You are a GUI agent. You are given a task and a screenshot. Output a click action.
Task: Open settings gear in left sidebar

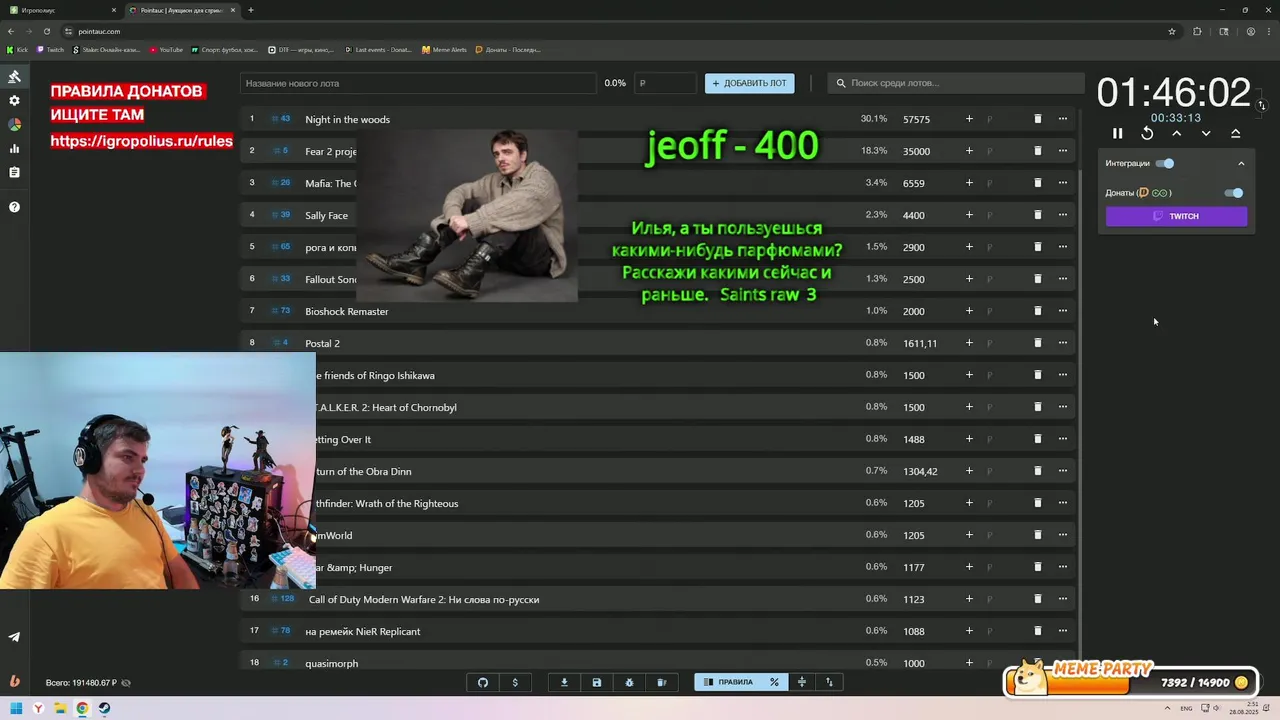click(x=14, y=101)
